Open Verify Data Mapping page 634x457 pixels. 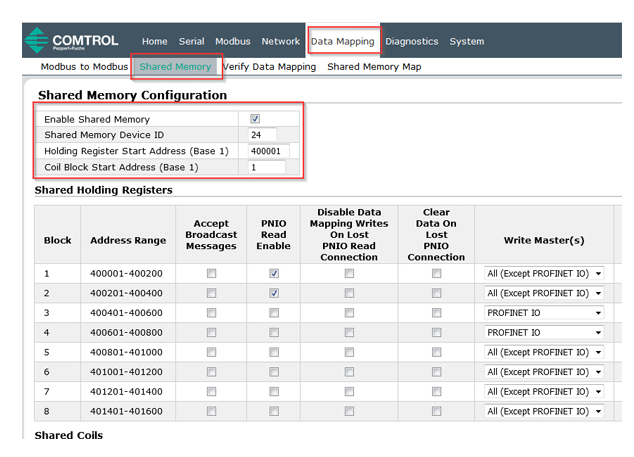pos(269,67)
